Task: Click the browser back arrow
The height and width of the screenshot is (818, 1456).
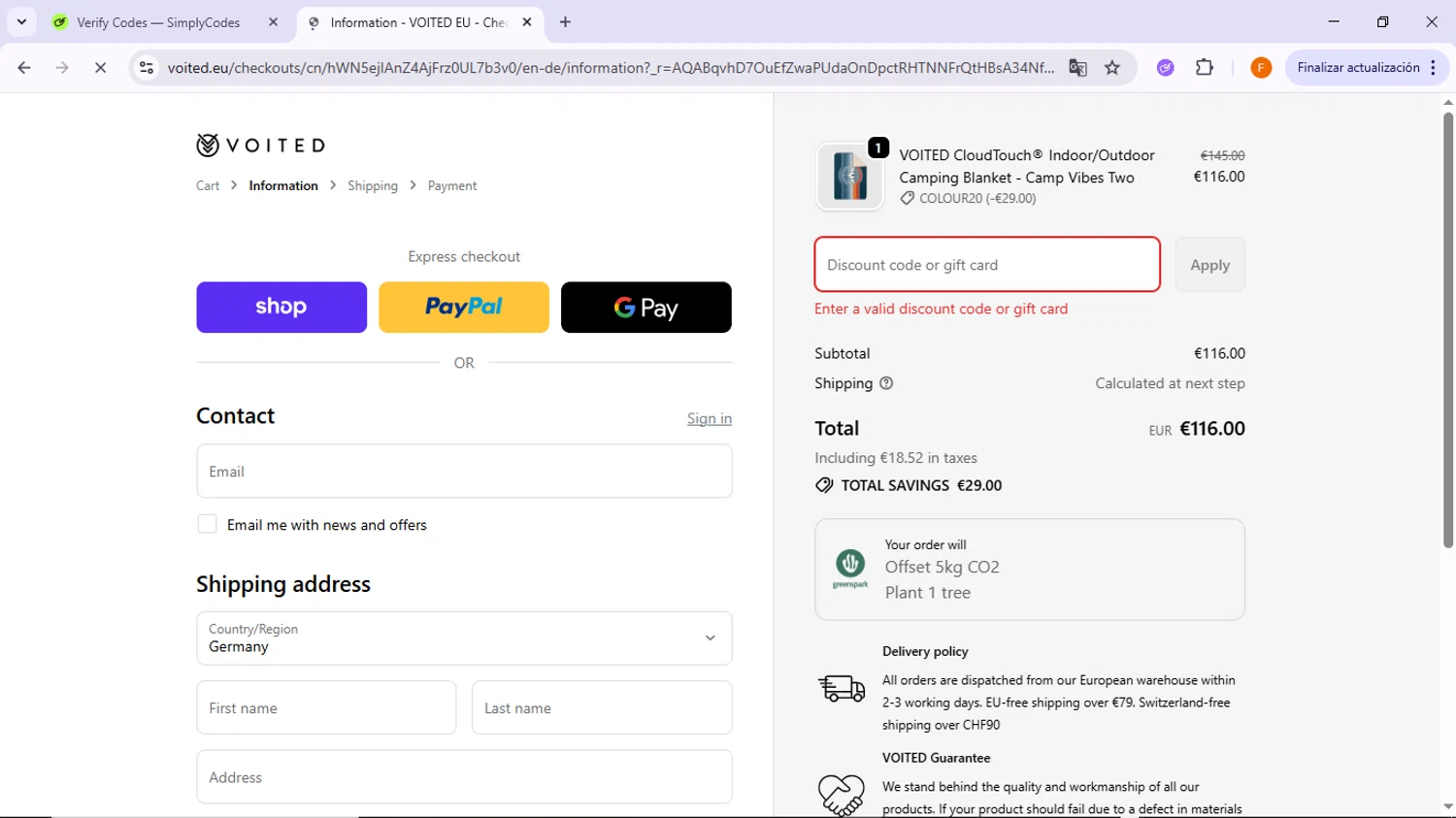Action: 24,68
